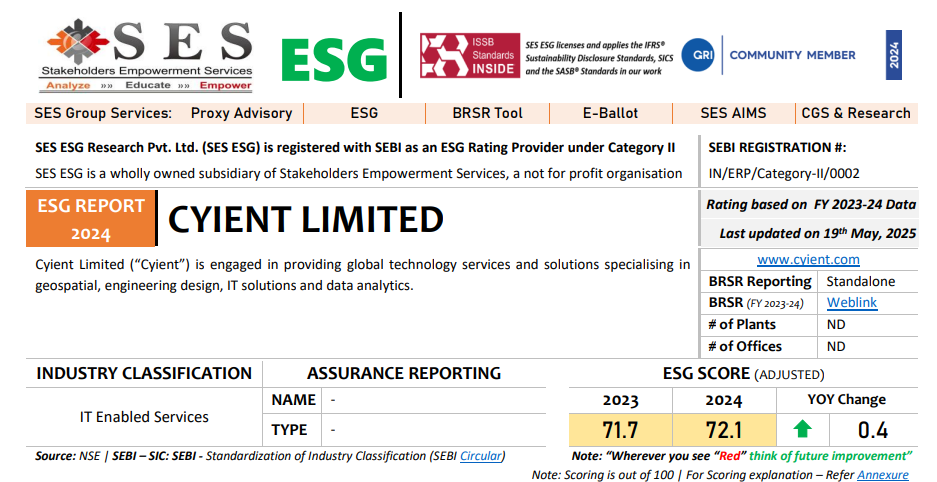Click the ESG SCORE (ADJUSTED) heading
This screenshot has width=937, height=482.
[x=743, y=374]
